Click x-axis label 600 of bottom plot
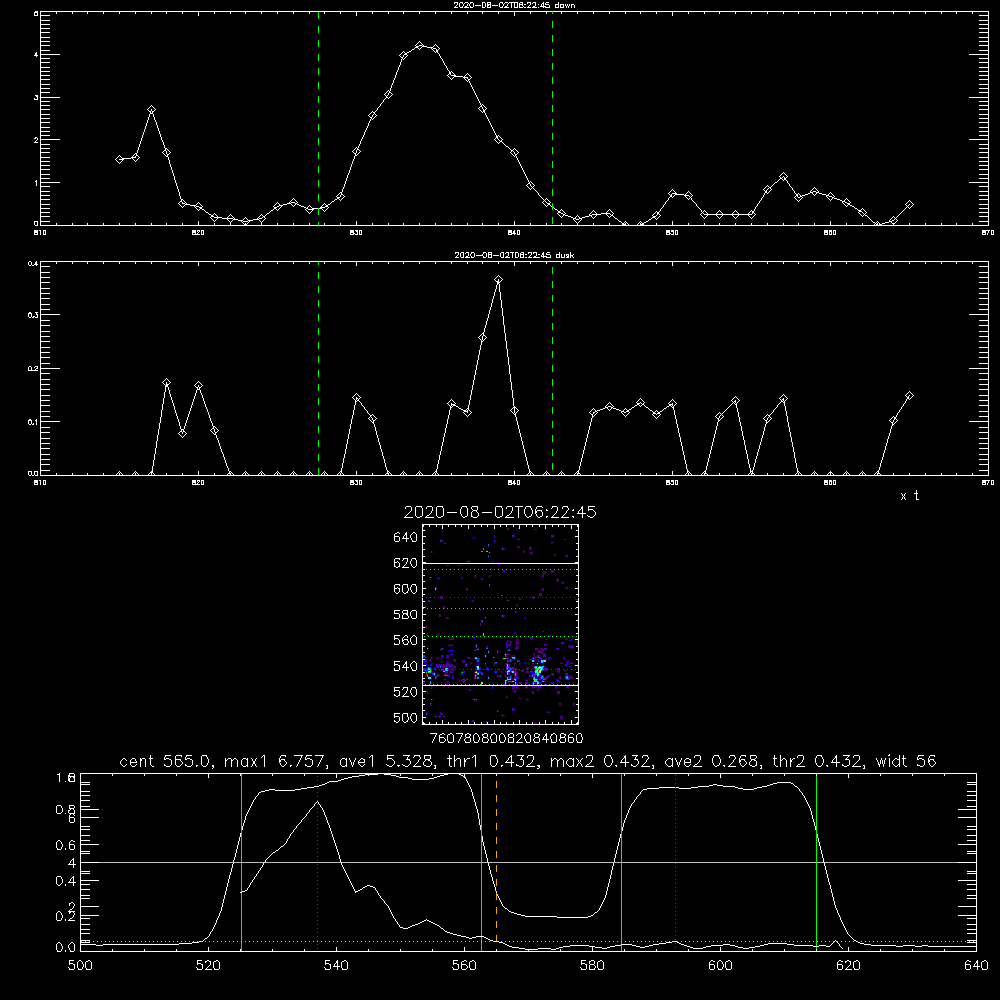Screen dimensions: 1000x1000 (720, 965)
